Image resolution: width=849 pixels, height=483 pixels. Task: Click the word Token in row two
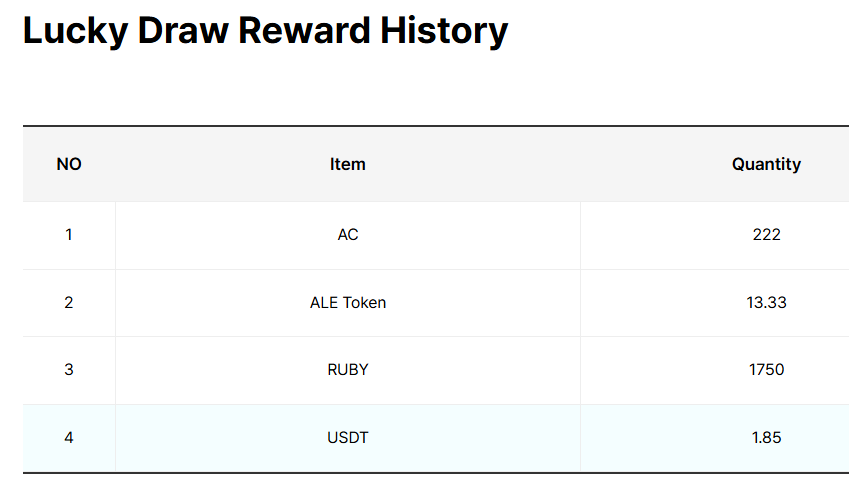(x=364, y=303)
